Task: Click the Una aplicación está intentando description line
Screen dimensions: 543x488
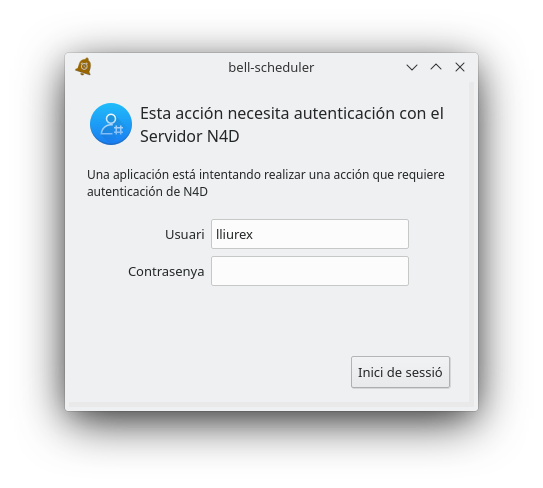Action: coord(266,175)
